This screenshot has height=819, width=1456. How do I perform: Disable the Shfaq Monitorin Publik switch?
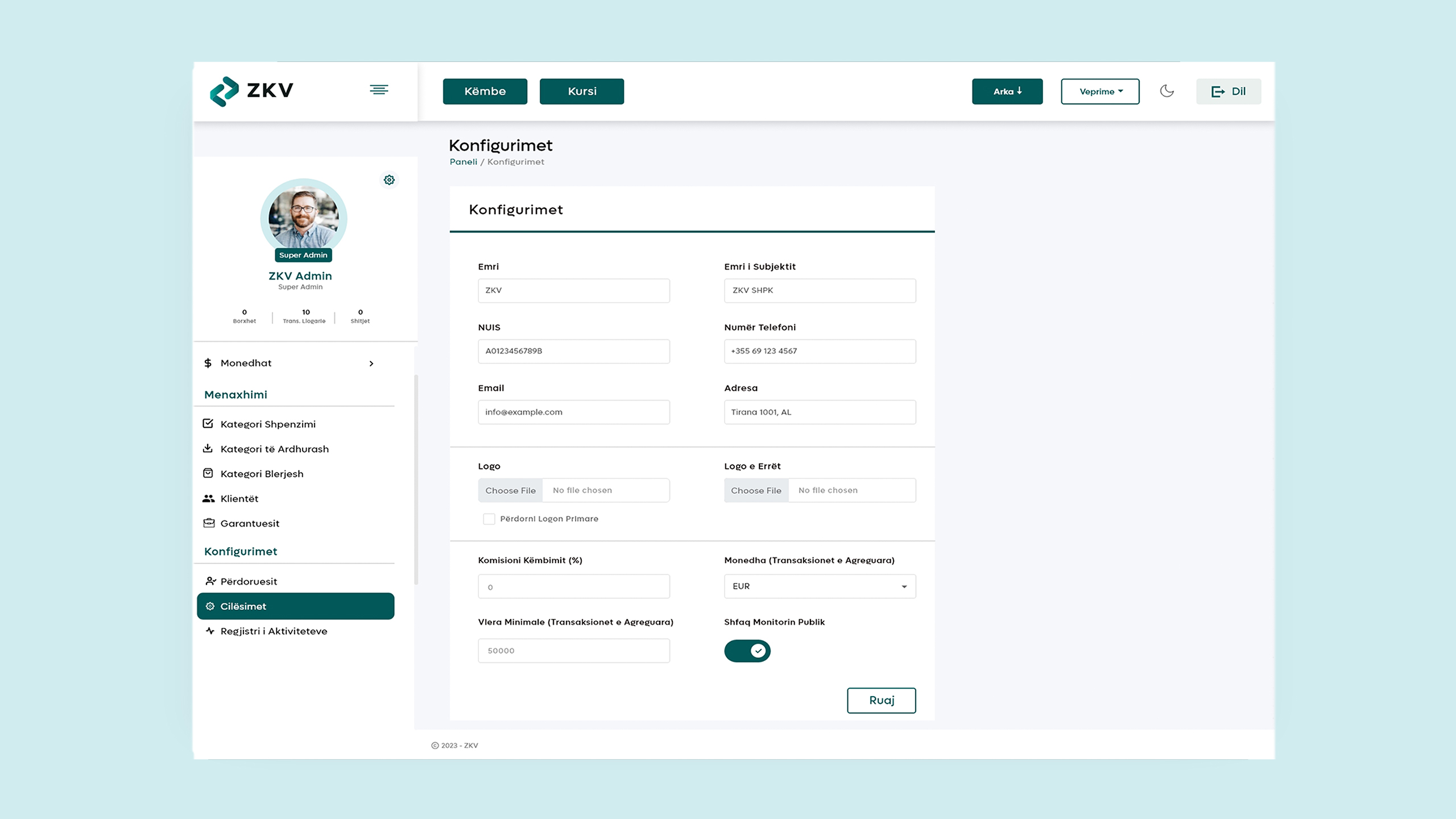(x=747, y=651)
